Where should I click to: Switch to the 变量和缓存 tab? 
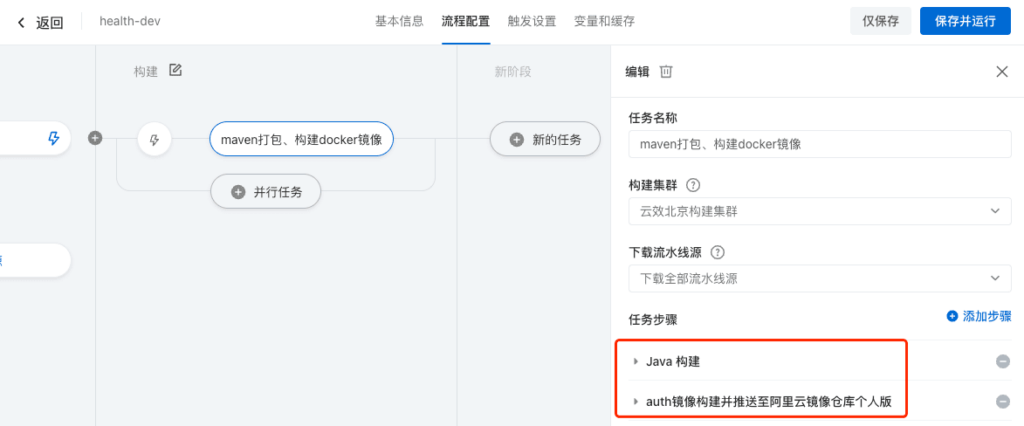point(604,22)
